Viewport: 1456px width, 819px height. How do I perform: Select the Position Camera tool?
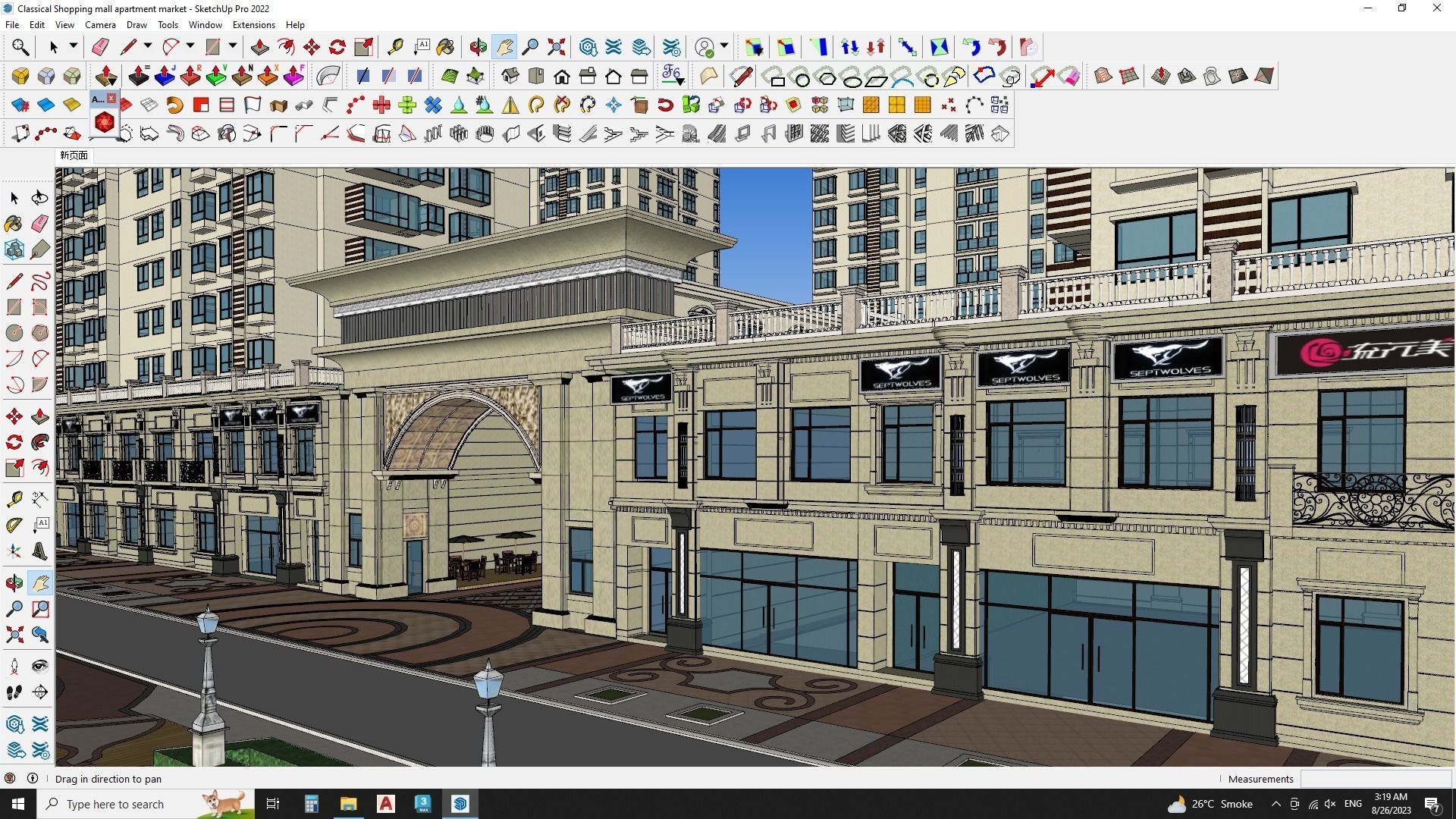(x=14, y=666)
